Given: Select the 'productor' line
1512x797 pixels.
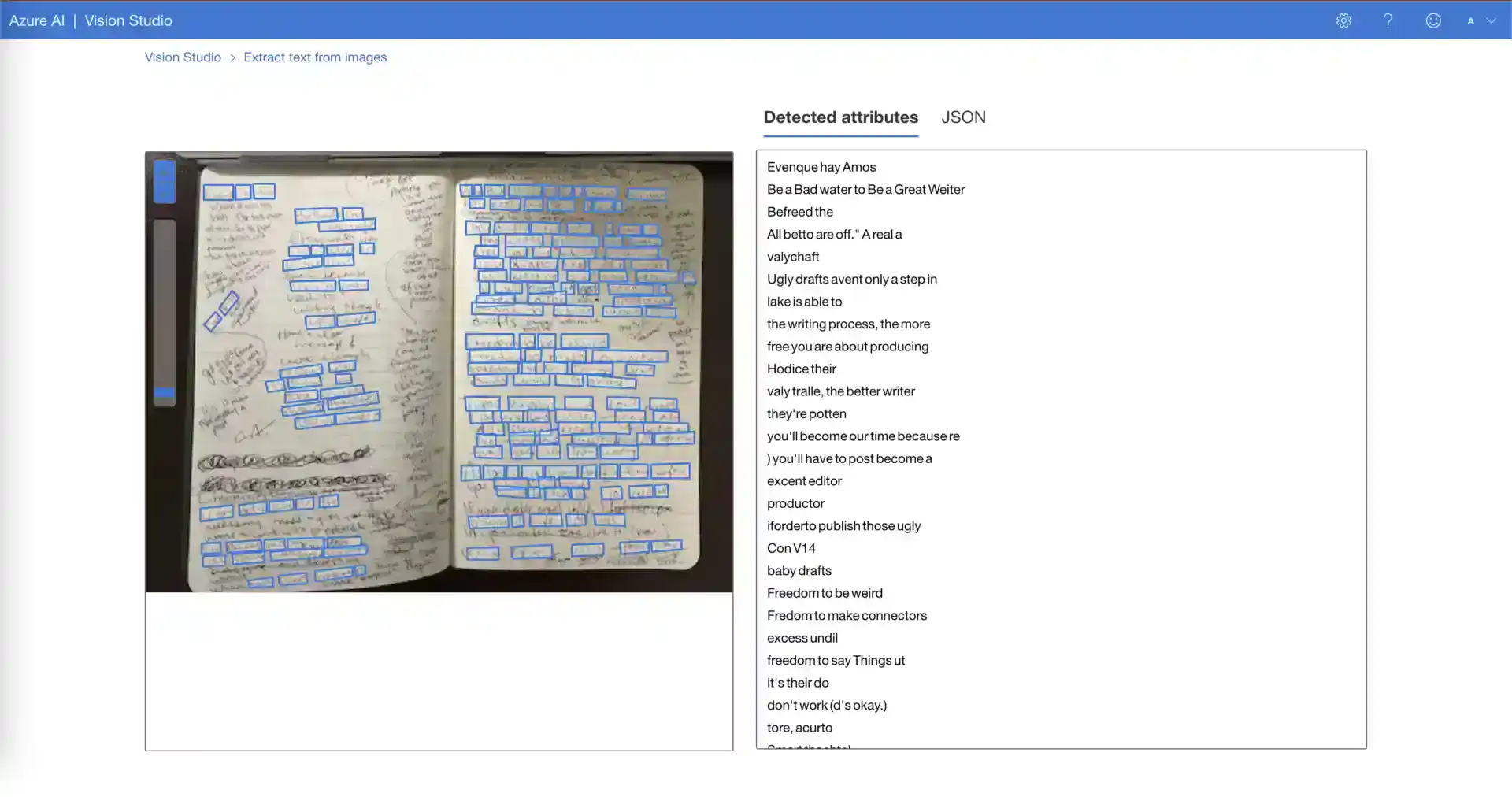Looking at the screenshot, I should click(795, 504).
